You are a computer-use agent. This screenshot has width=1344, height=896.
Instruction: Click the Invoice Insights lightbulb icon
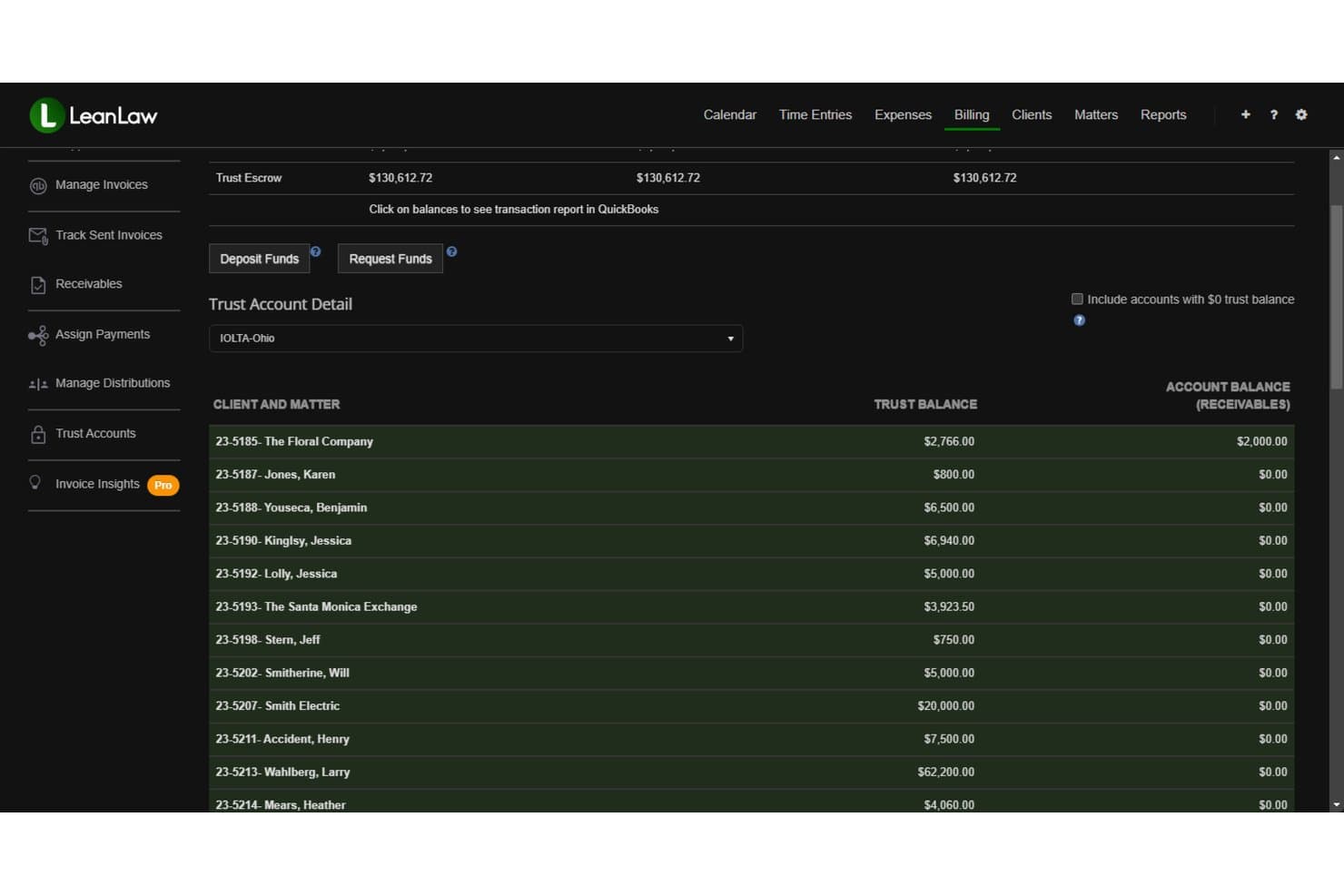tap(35, 483)
